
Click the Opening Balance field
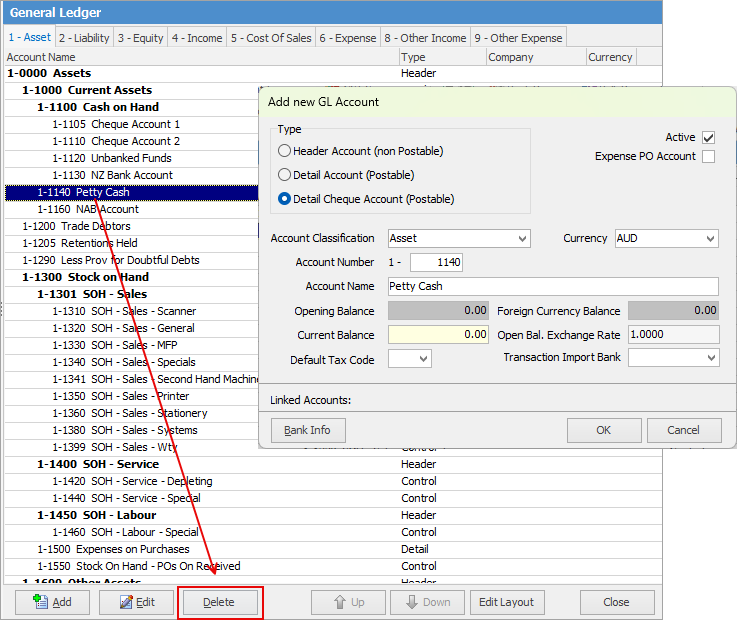(438, 311)
